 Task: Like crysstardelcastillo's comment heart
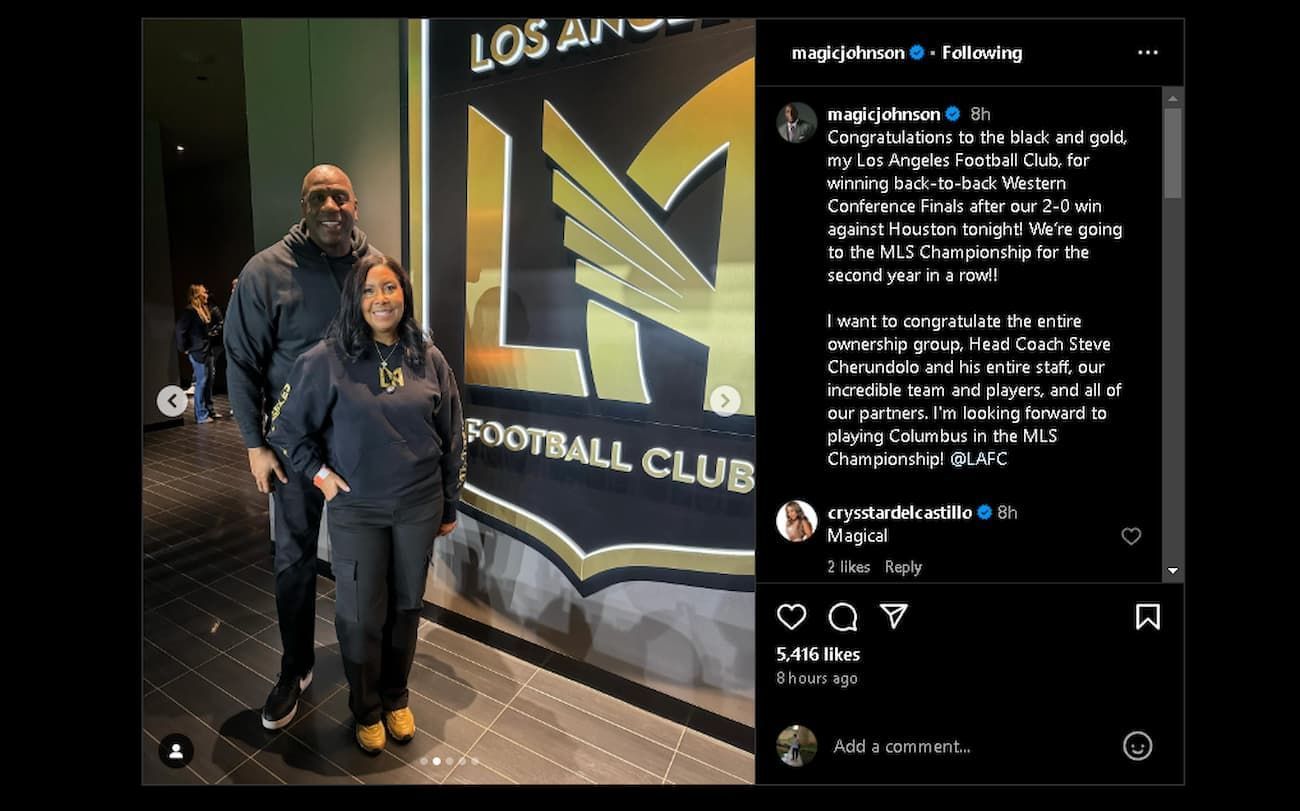1131,536
